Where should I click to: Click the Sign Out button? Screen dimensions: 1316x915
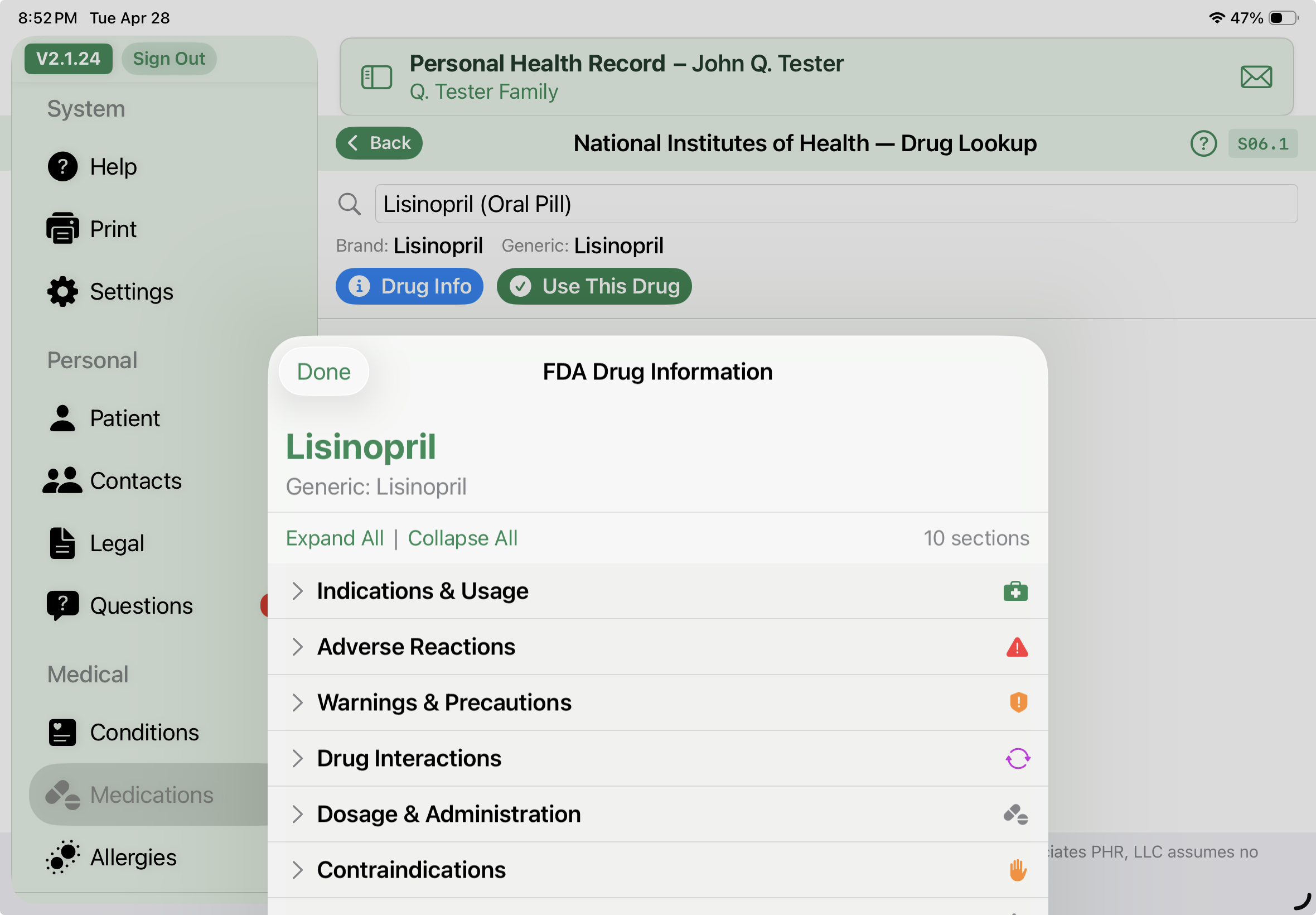pyautogui.click(x=168, y=59)
